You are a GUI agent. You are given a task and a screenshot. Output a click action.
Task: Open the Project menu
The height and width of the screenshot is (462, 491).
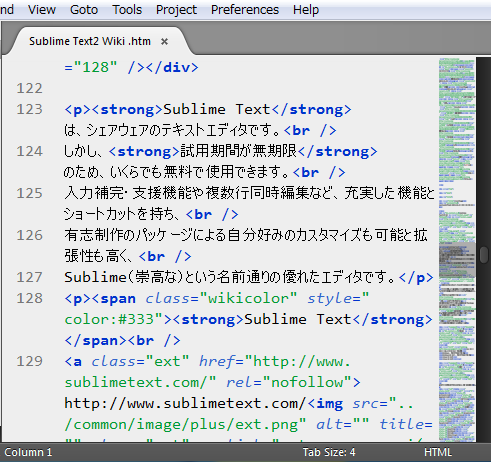click(176, 10)
